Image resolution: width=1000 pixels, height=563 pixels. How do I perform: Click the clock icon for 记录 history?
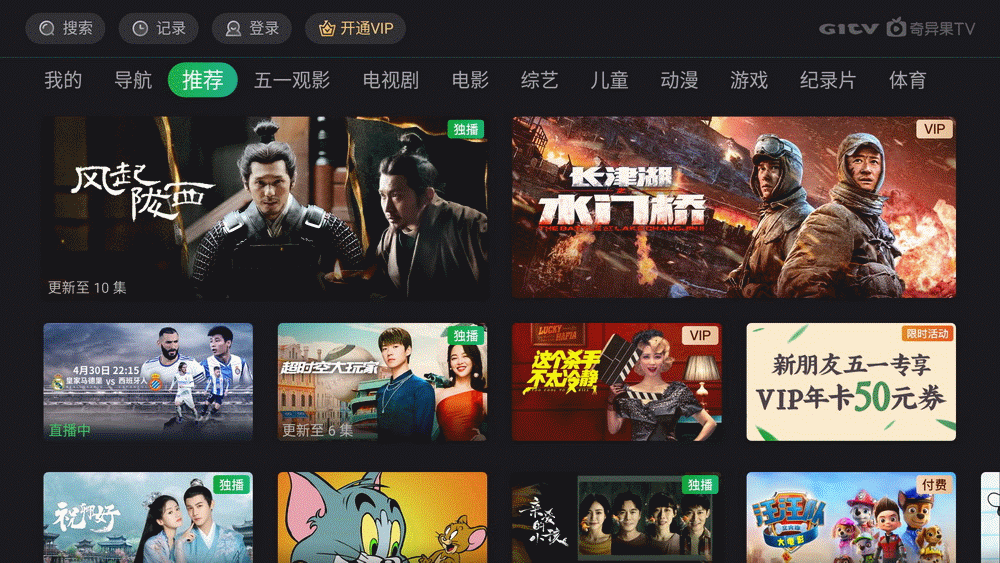click(140, 29)
